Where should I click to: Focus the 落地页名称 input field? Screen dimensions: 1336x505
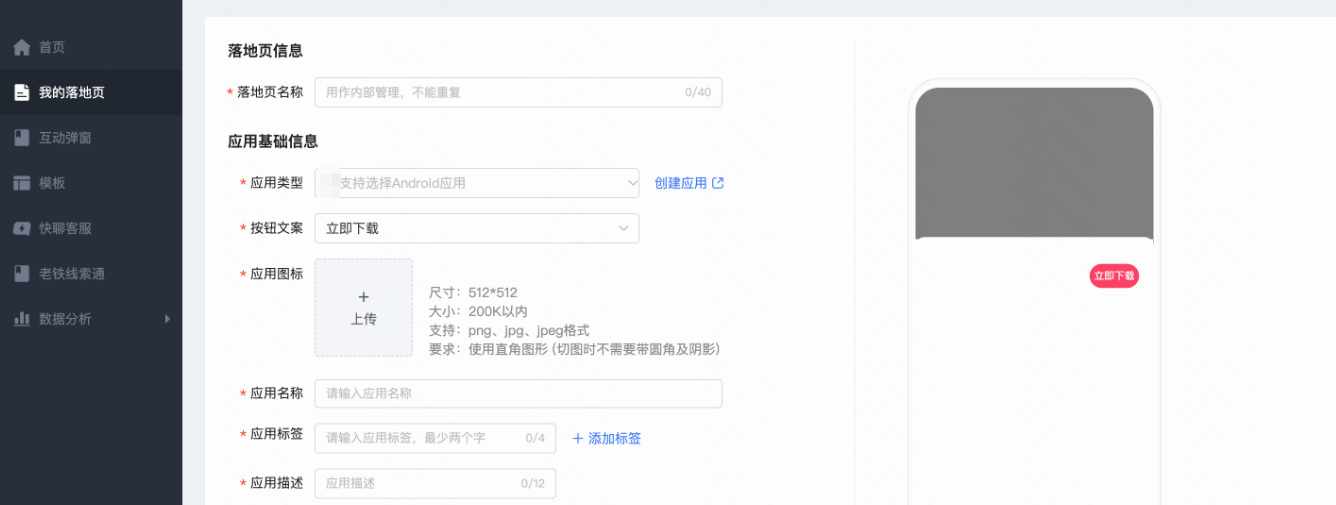click(518, 92)
